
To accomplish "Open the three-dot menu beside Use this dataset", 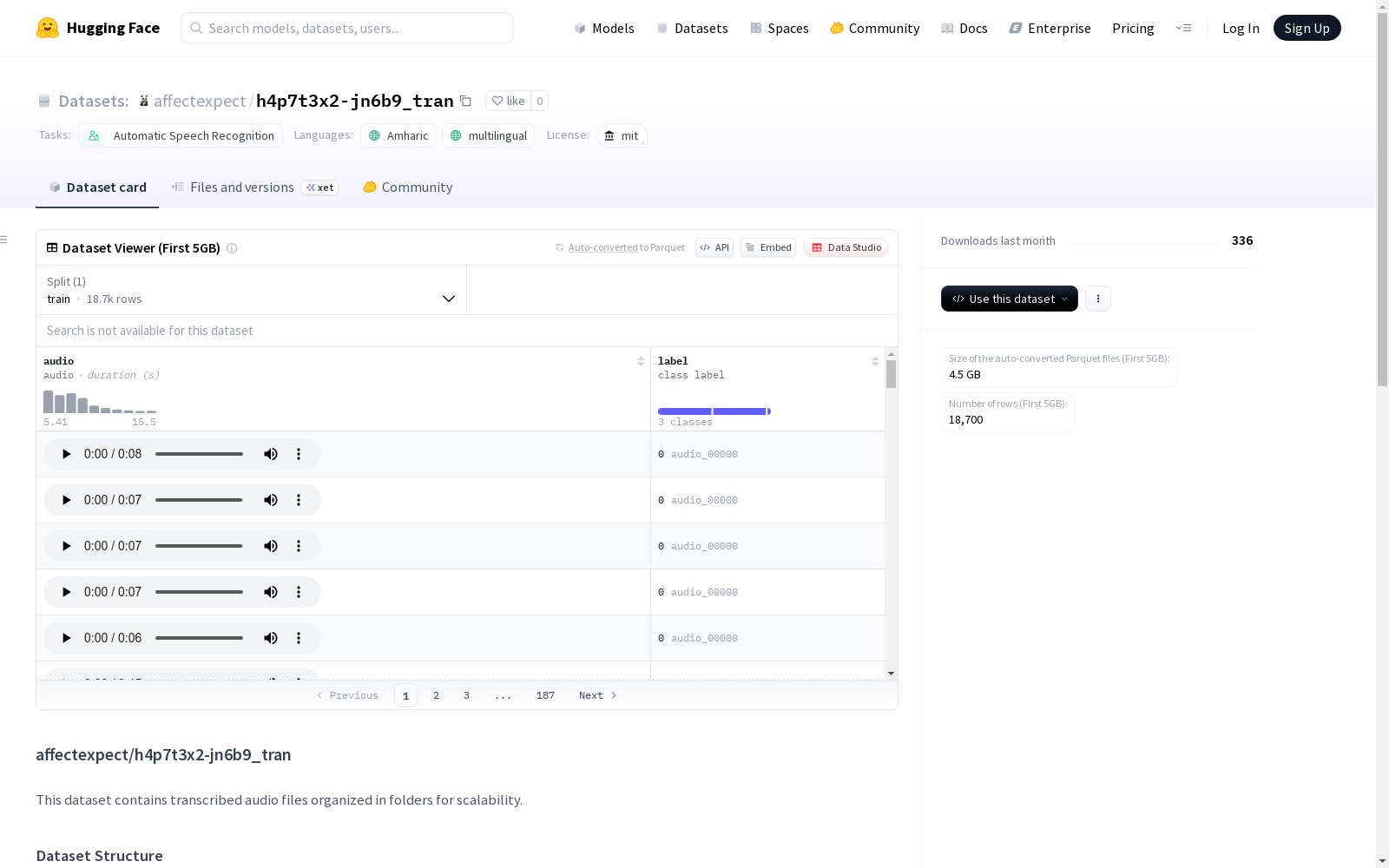I will tap(1098, 299).
